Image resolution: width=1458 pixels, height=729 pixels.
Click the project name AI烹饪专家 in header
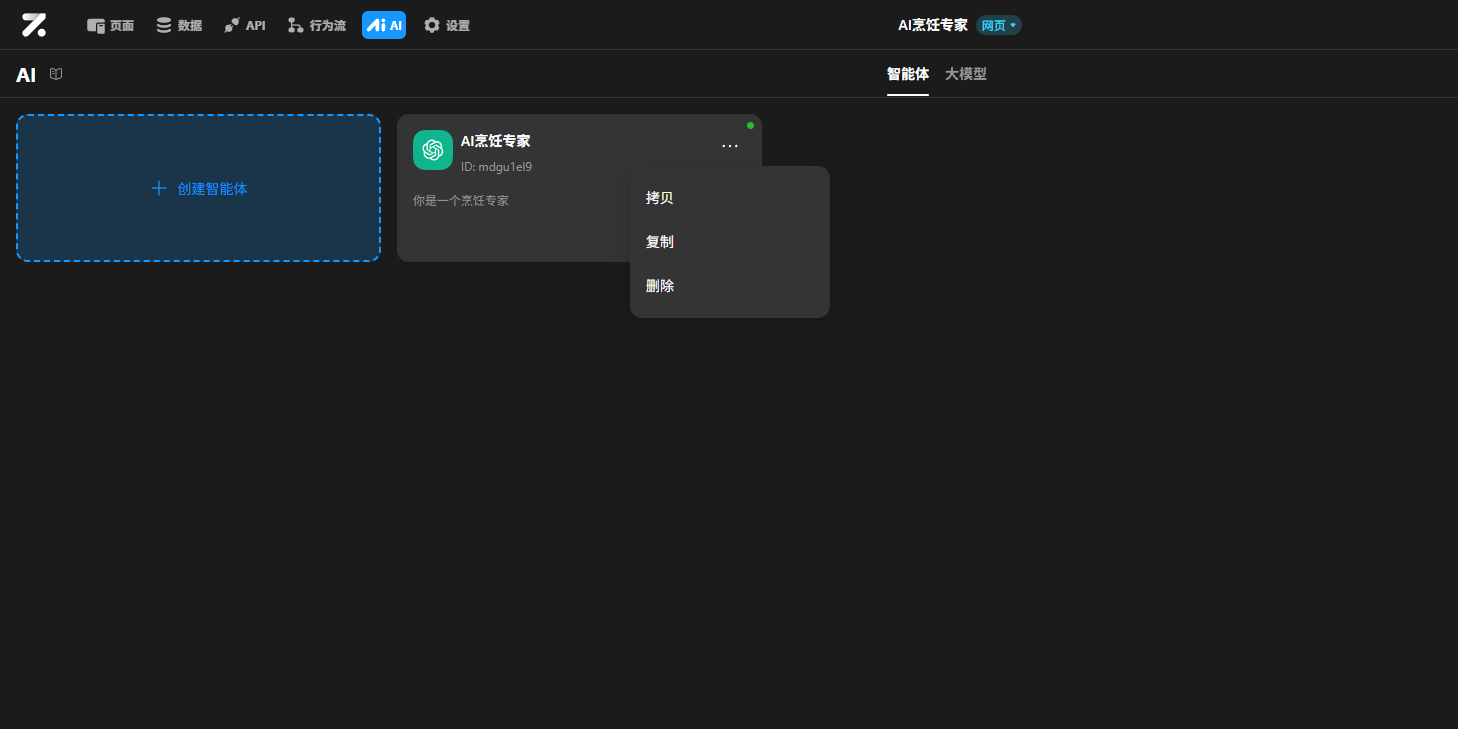click(x=932, y=25)
